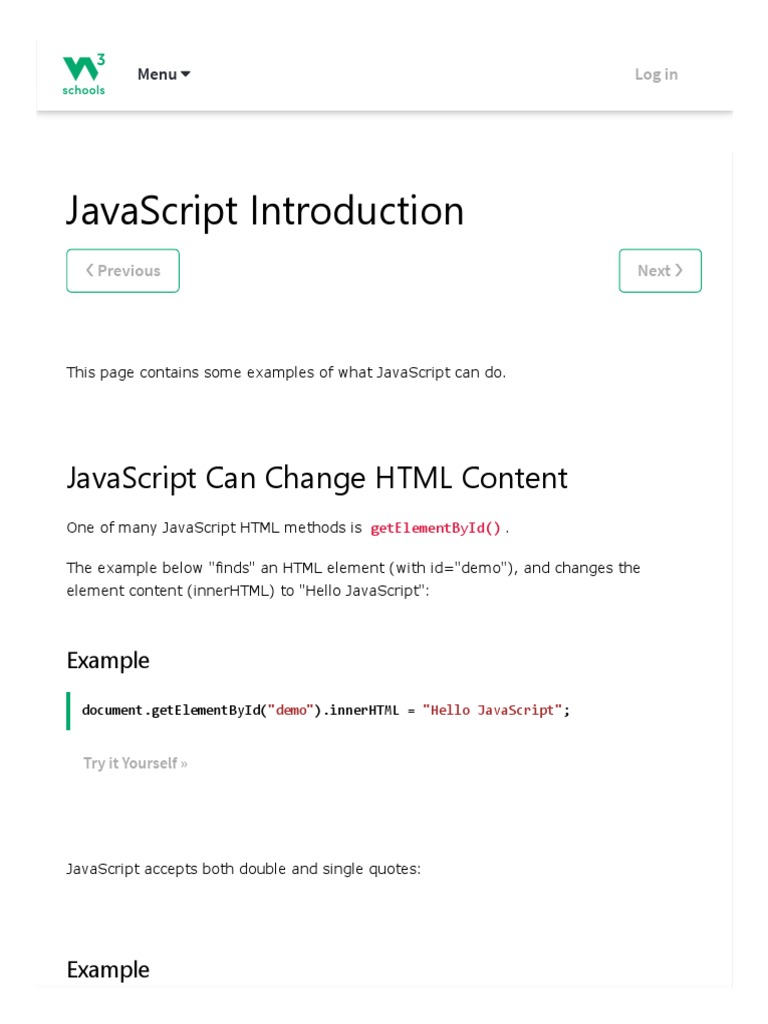Click the Log in link
The height and width of the screenshot is (1024, 768).
tap(656, 74)
